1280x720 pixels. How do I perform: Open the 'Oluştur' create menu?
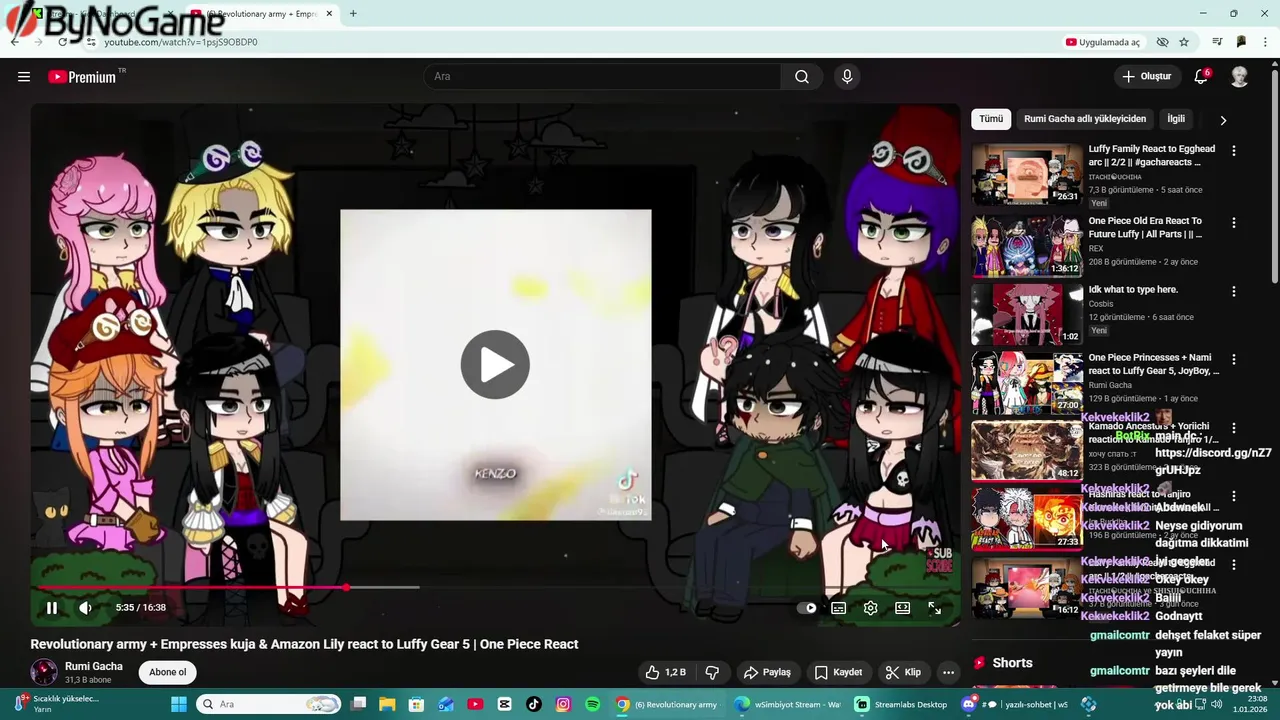(1146, 76)
